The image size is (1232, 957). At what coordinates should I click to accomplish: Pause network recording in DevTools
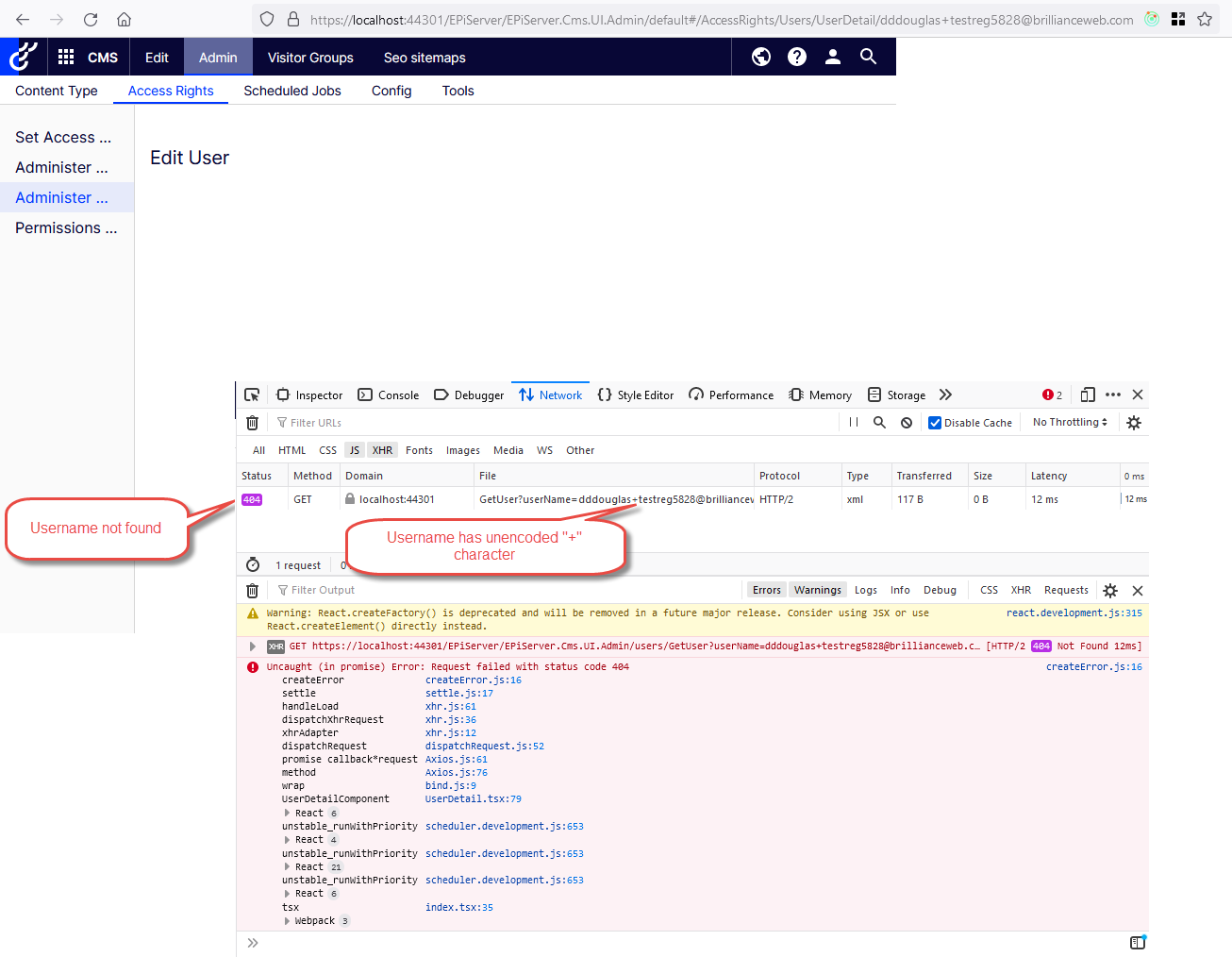pos(854,423)
